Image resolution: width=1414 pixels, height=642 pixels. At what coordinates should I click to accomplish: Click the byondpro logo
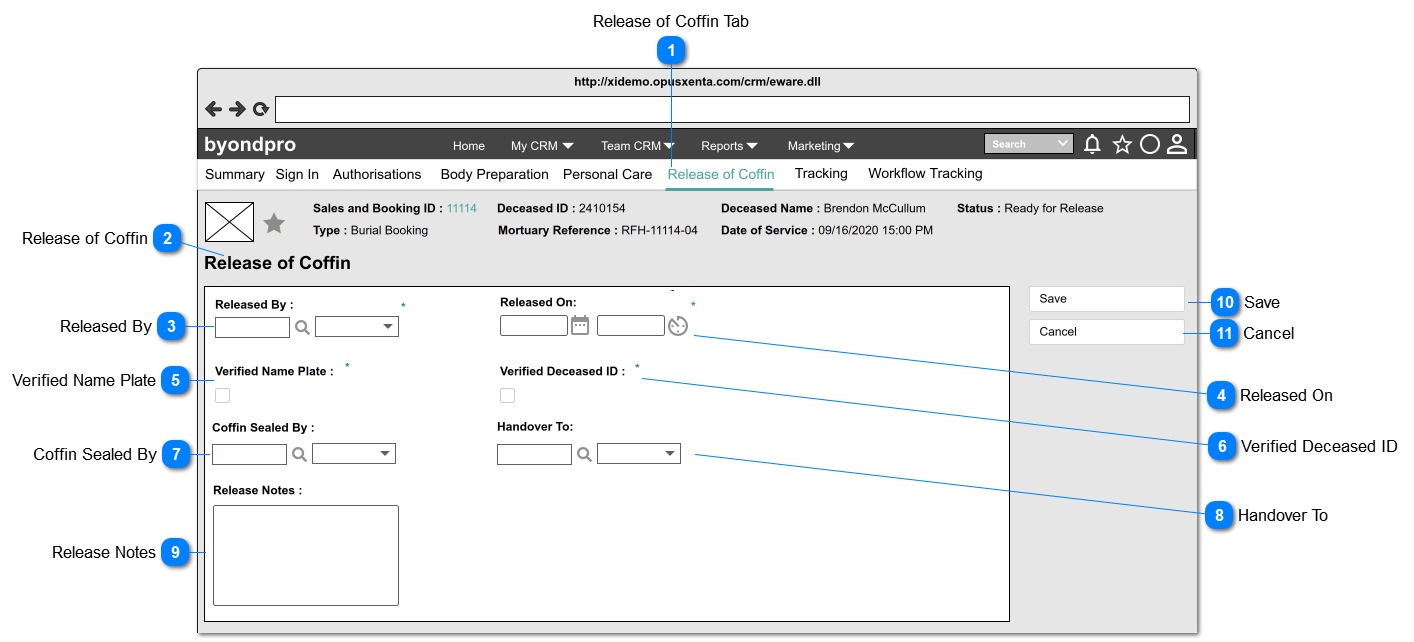point(250,145)
